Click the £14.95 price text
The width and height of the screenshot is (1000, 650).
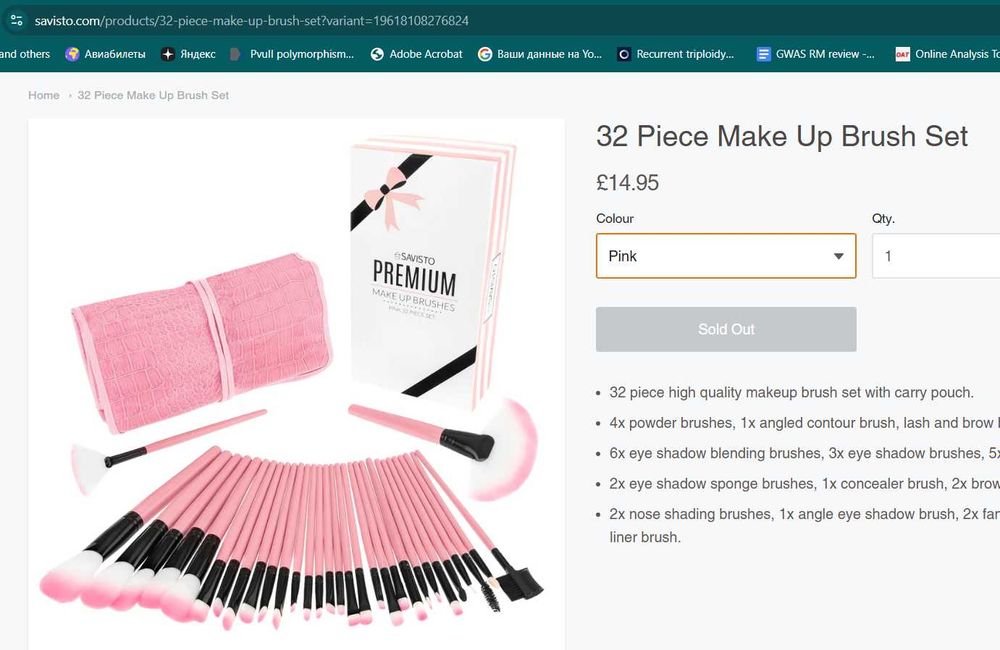coord(627,182)
